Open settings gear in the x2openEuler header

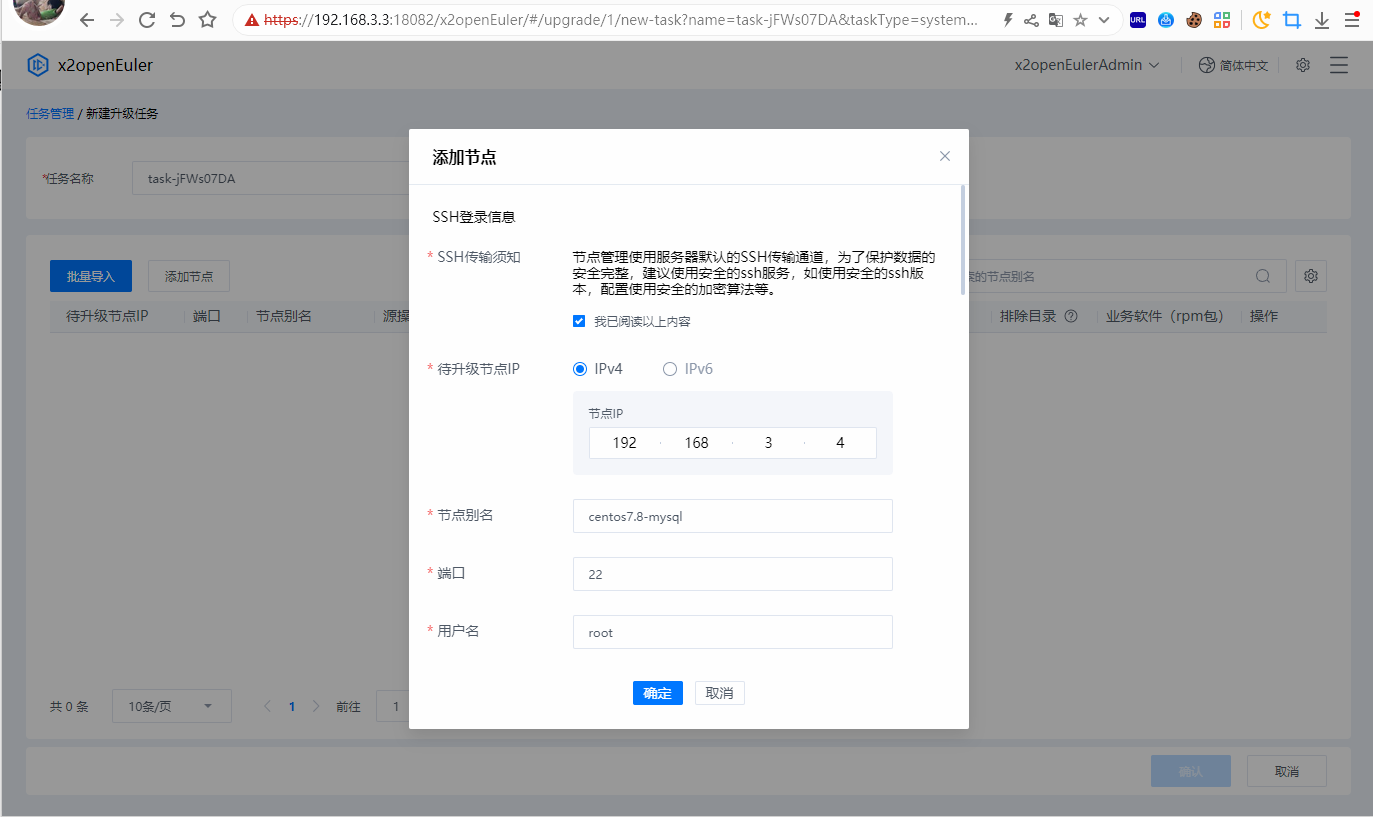click(x=1303, y=65)
